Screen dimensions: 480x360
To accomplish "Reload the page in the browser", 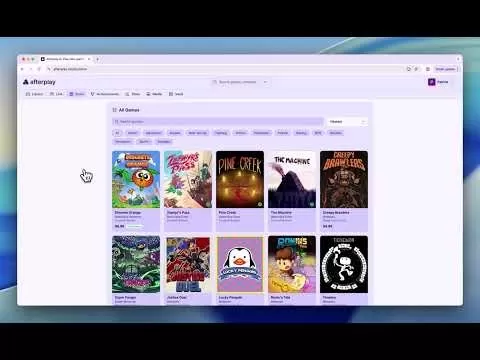I will 39,69.
